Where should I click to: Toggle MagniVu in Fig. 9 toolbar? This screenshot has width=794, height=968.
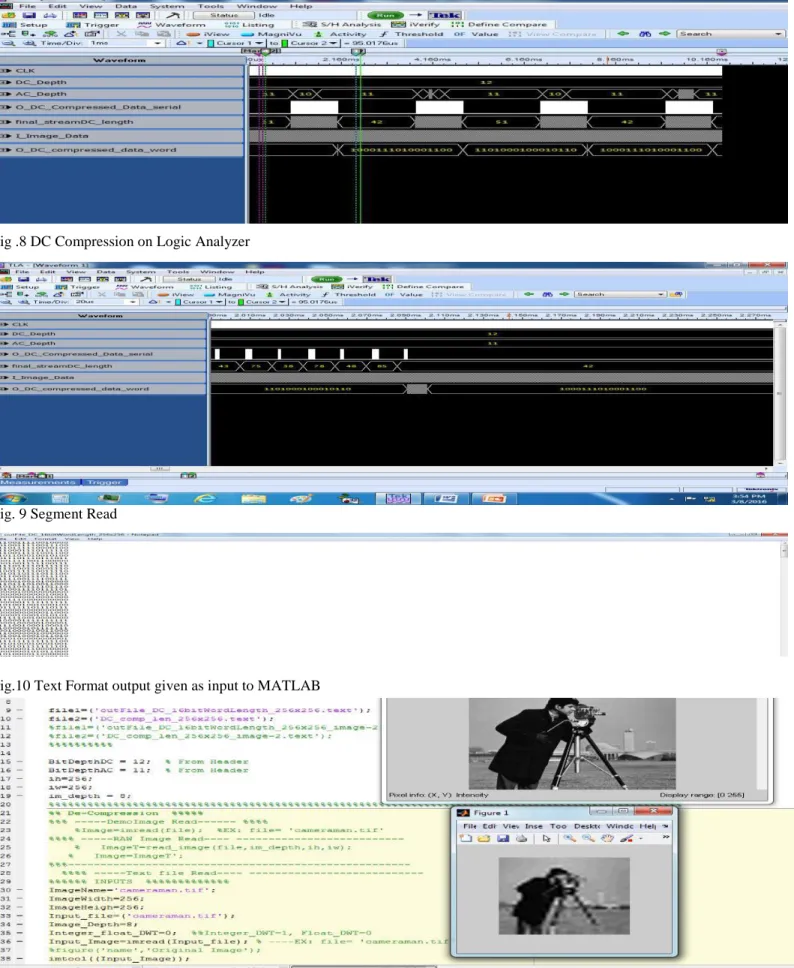pyautogui.click(x=230, y=294)
